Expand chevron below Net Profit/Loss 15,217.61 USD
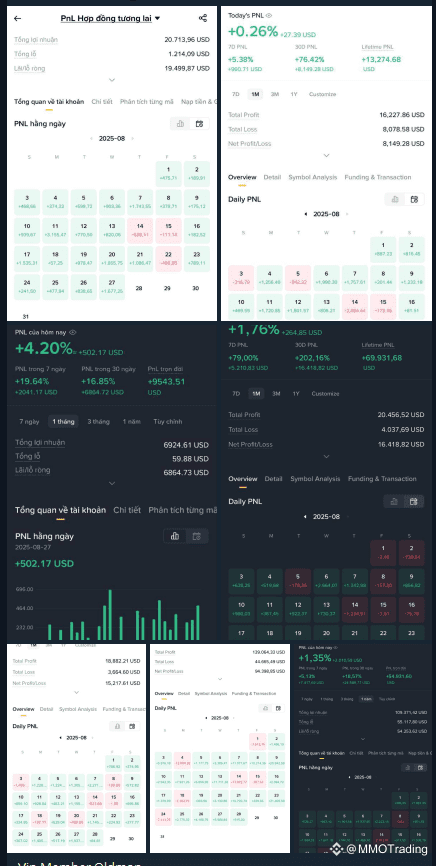Image resolution: width=436 pixels, height=866 pixels. point(76,692)
